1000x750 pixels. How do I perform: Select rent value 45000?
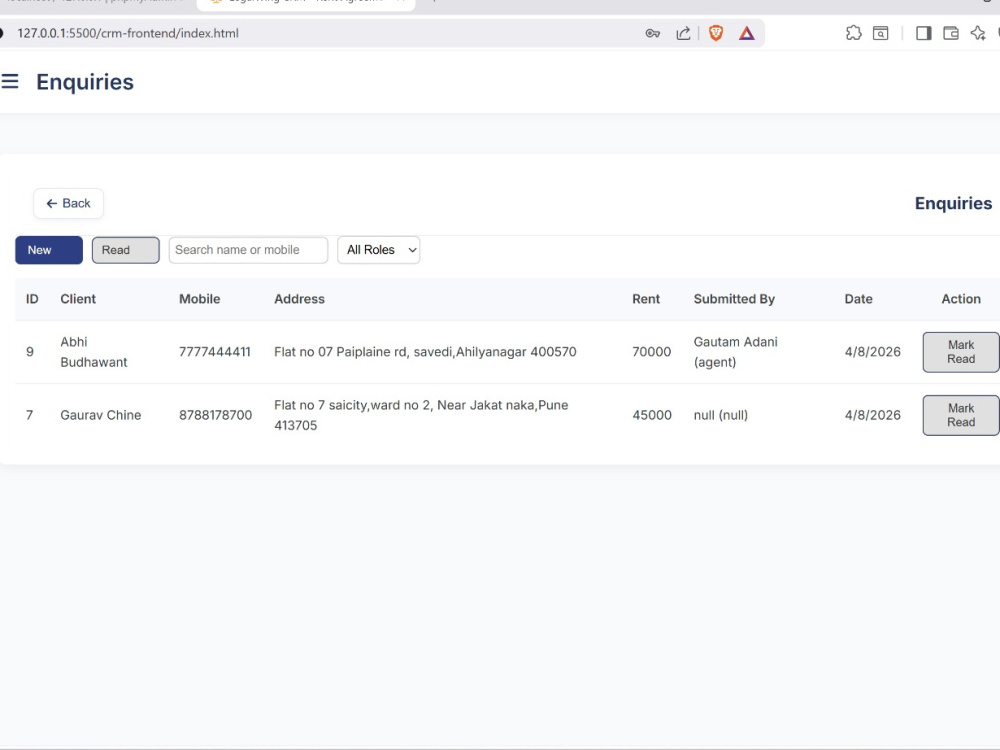coord(652,415)
